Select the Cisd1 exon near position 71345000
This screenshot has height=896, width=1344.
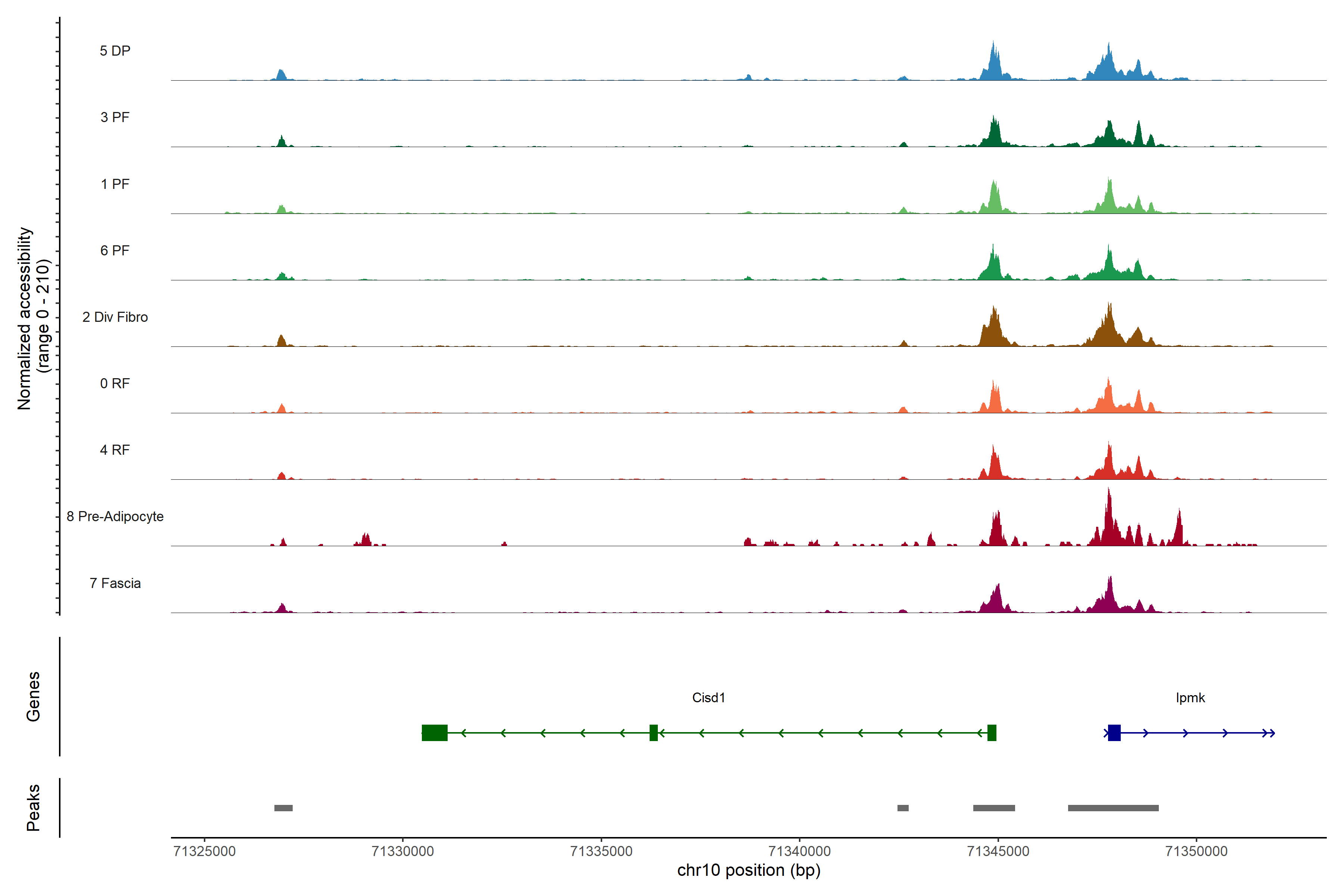992,732
